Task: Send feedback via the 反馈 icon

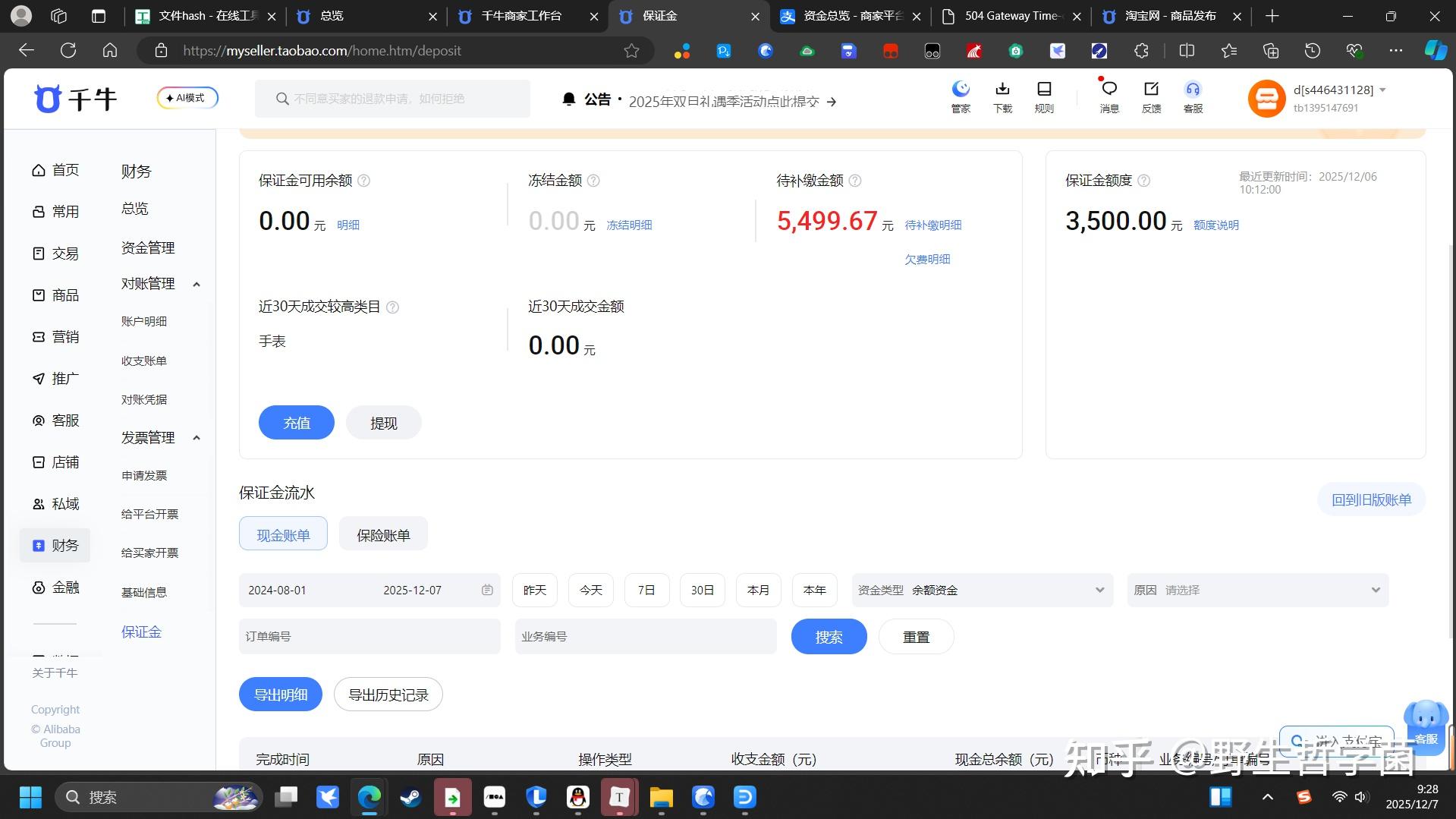Action: tap(1150, 96)
